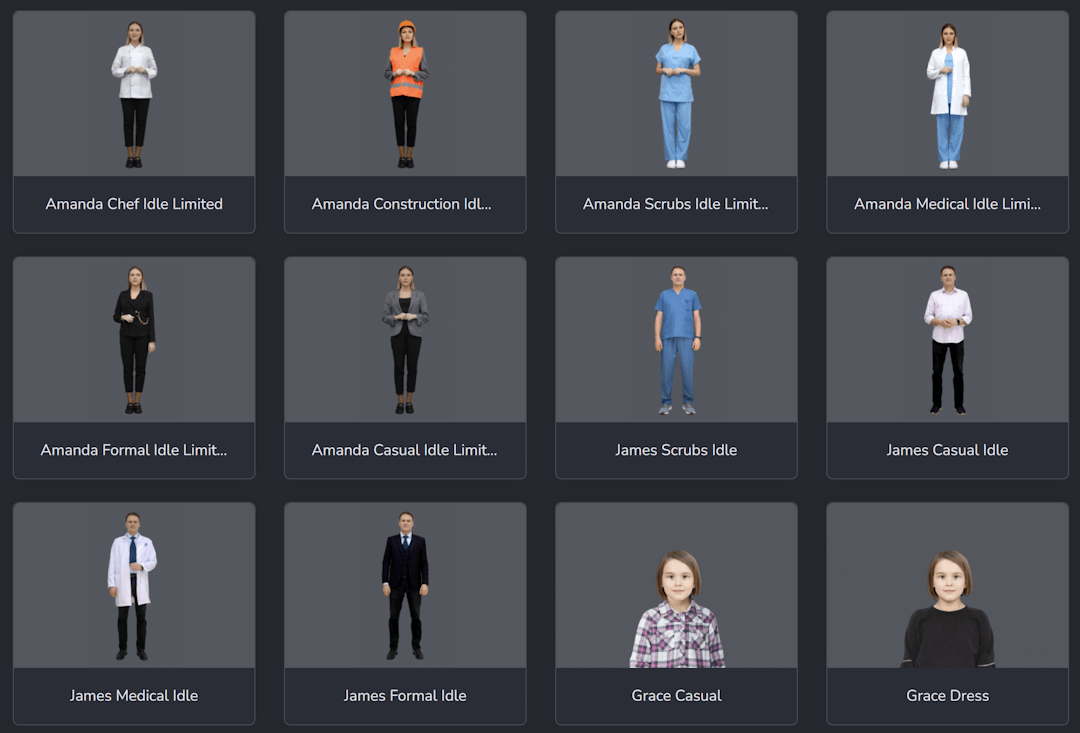Select the Amanda Casual avatar with gray blazer
1080x733 pixels.
click(405, 337)
